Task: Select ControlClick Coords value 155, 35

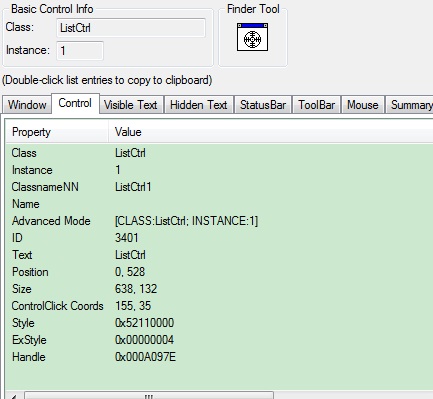Action: (x=133, y=306)
